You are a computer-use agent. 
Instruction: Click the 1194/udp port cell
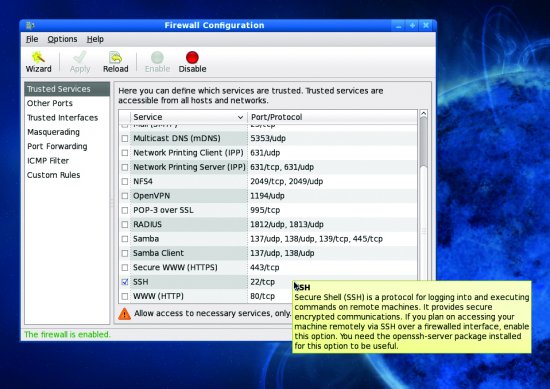[267, 196]
